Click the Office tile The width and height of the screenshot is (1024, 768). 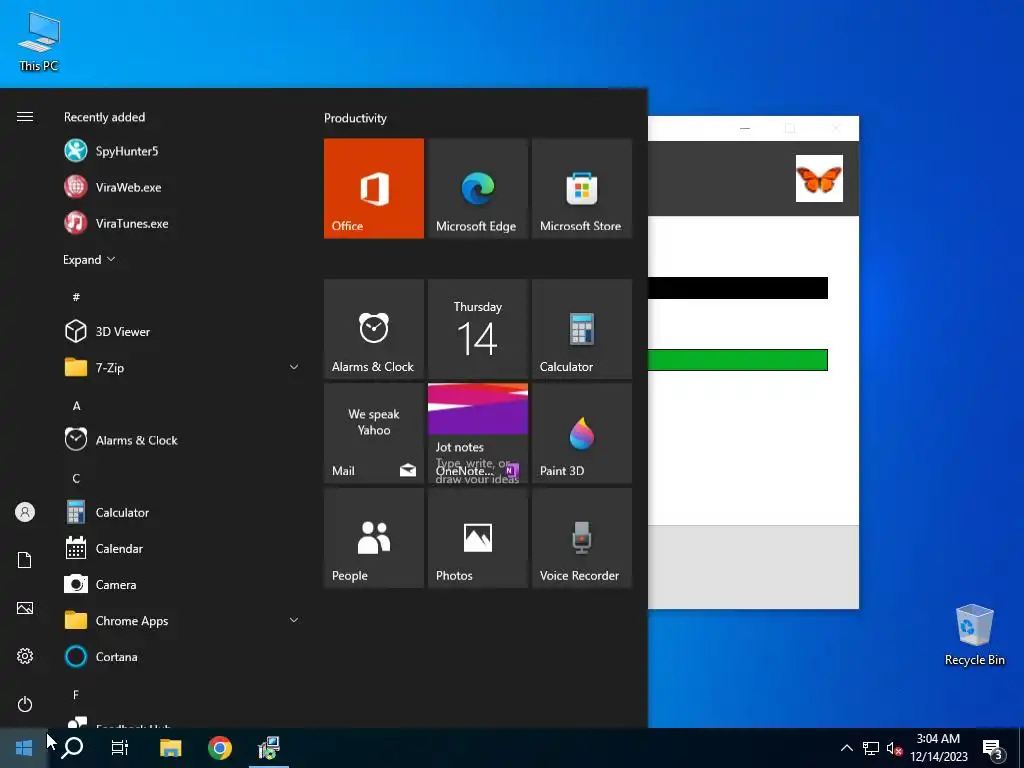374,188
